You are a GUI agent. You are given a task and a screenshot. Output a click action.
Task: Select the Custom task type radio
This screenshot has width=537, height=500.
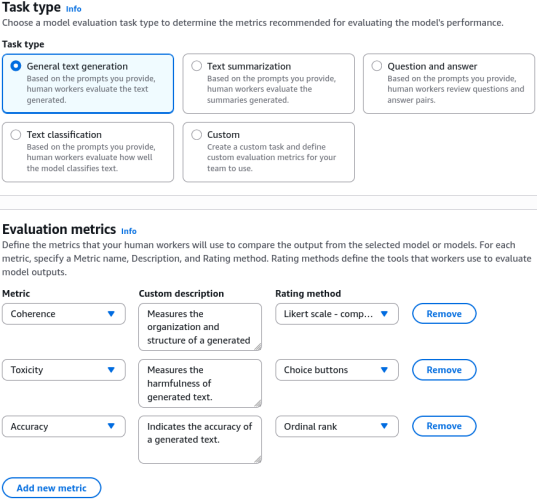[x=196, y=135]
